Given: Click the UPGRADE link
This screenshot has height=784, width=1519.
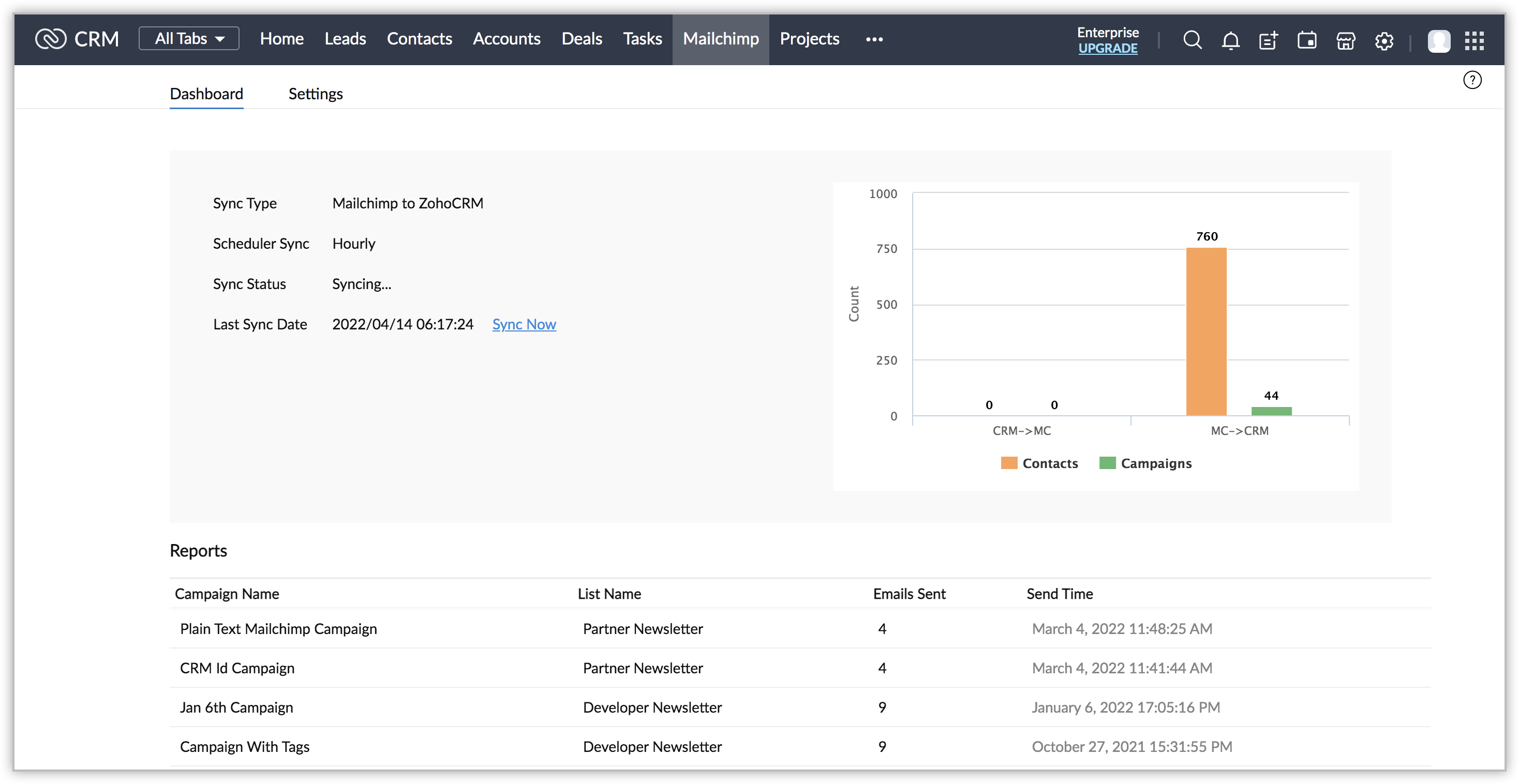Looking at the screenshot, I should click(1107, 48).
